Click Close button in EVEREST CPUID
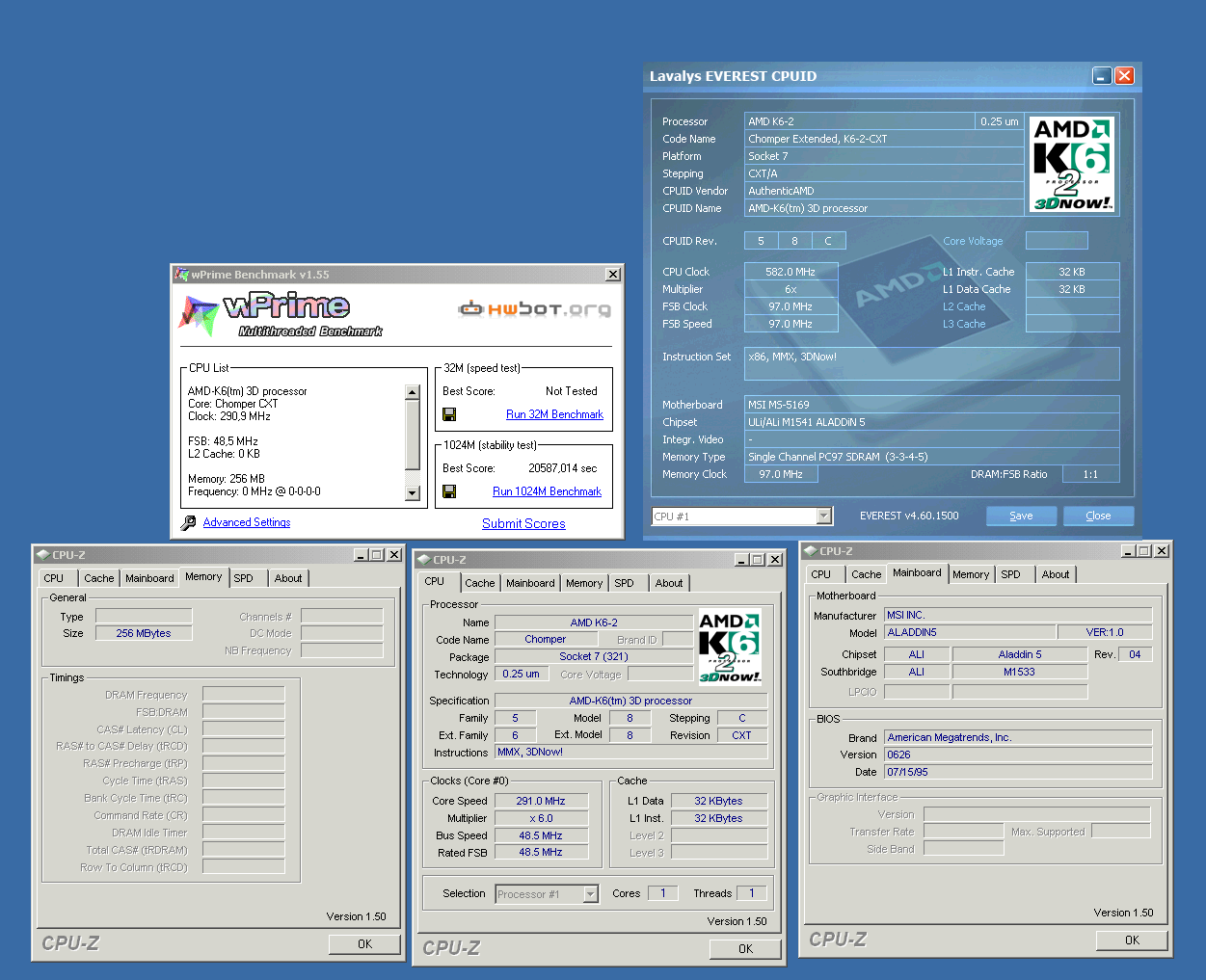This screenshot has width=1206, height=980. pos(1098,516)
